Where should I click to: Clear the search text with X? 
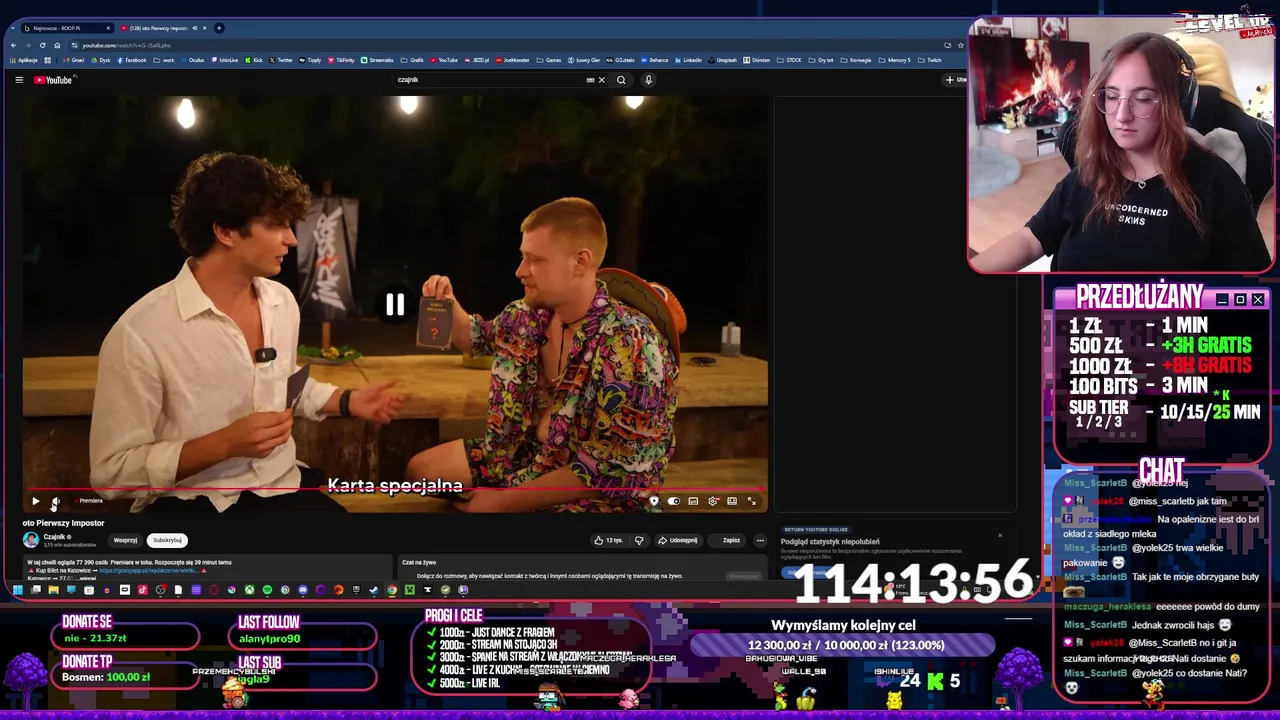[x=601, y=80]
